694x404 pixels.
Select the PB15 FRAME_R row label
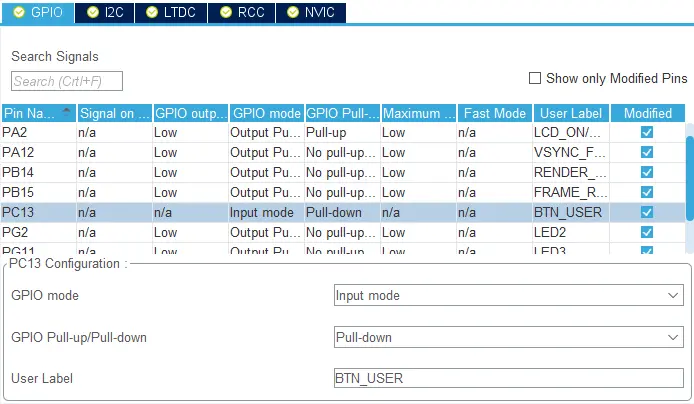tap(570, 192)
